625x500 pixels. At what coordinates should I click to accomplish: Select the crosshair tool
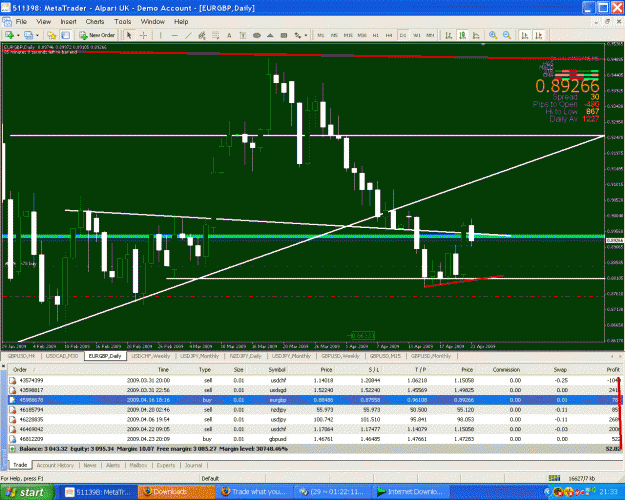coord(143,35)
